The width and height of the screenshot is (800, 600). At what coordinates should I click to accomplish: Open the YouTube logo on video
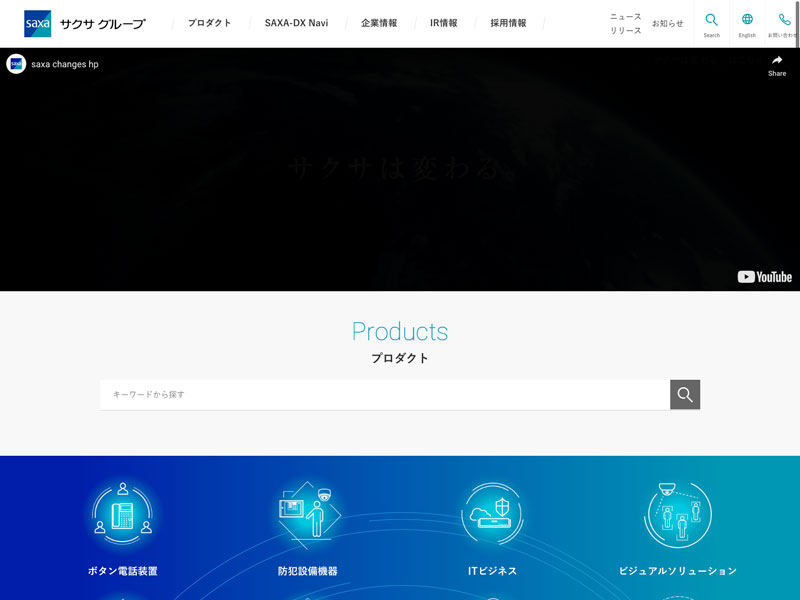(x=764, y=277)
